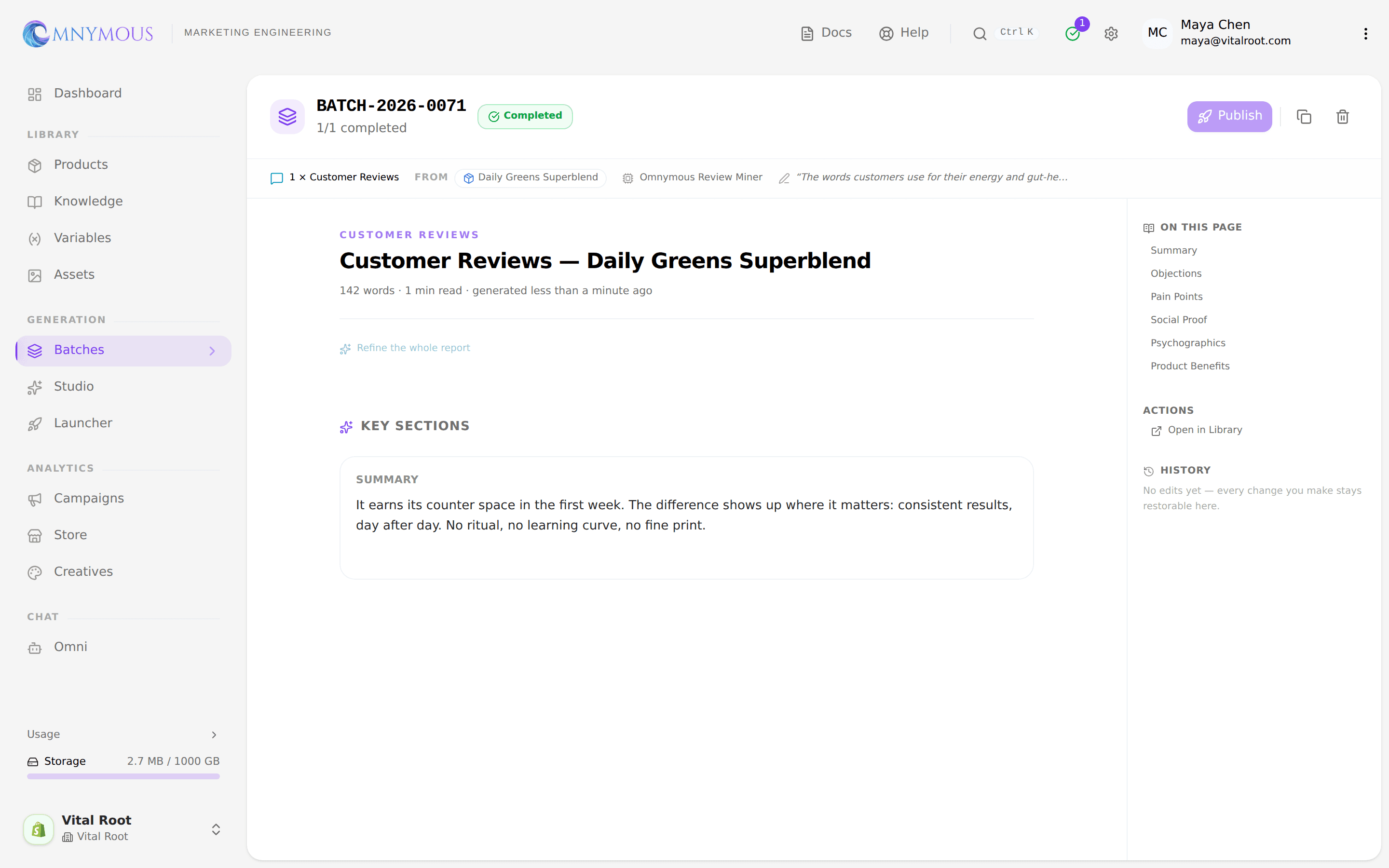Image resolution: width=1389 pixels, height=868 pixels.
Task: Click the Completed status badge
Action: (525, 117)
